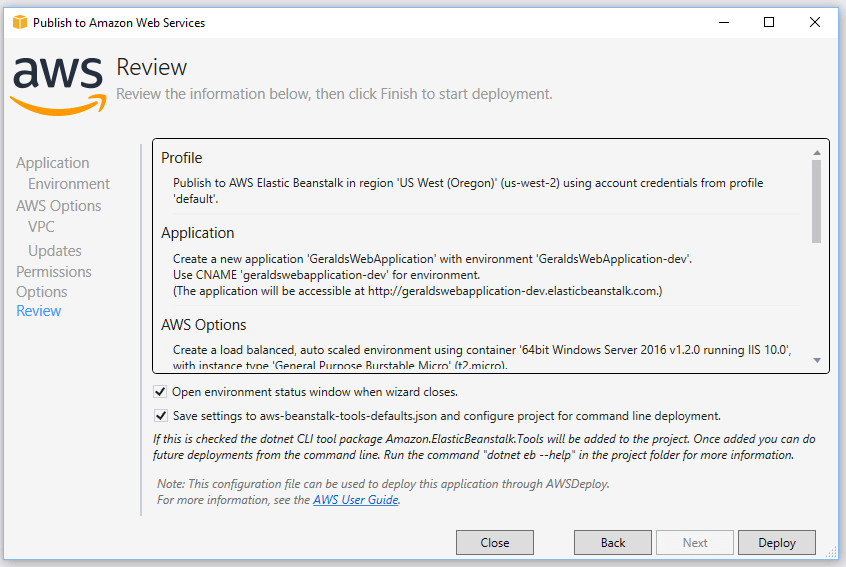Open the Permissions wizard step
The height and width of the screenshot is (567, 846).
pos(54,271)
